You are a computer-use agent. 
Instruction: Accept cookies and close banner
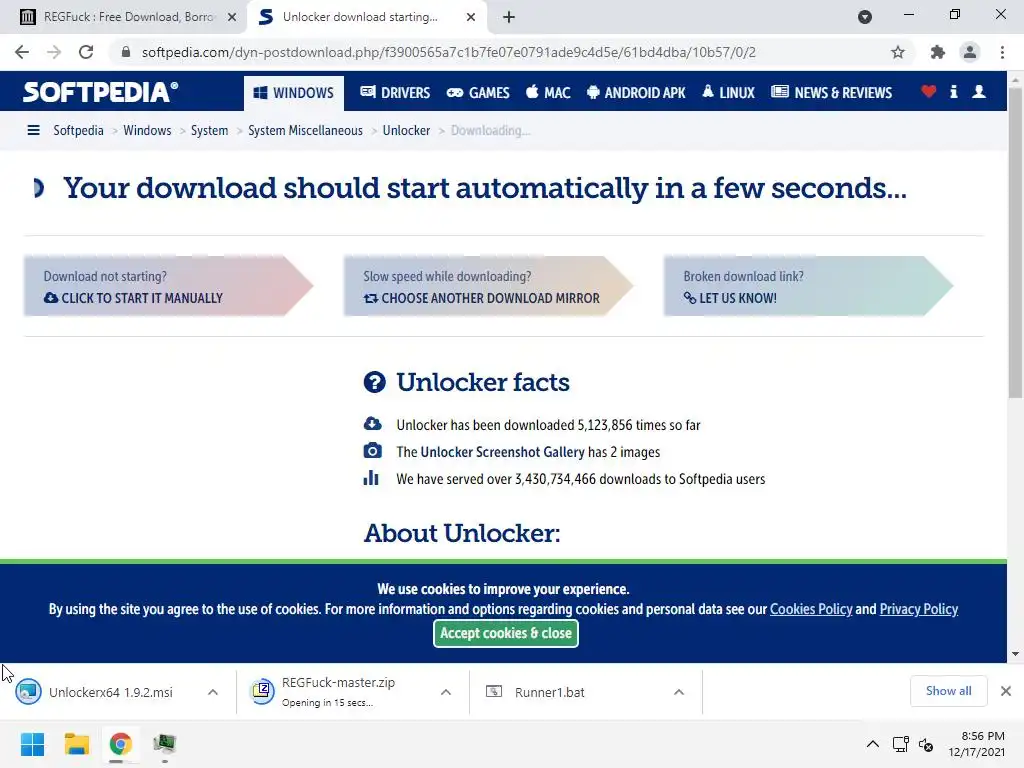tap(505, 633)
